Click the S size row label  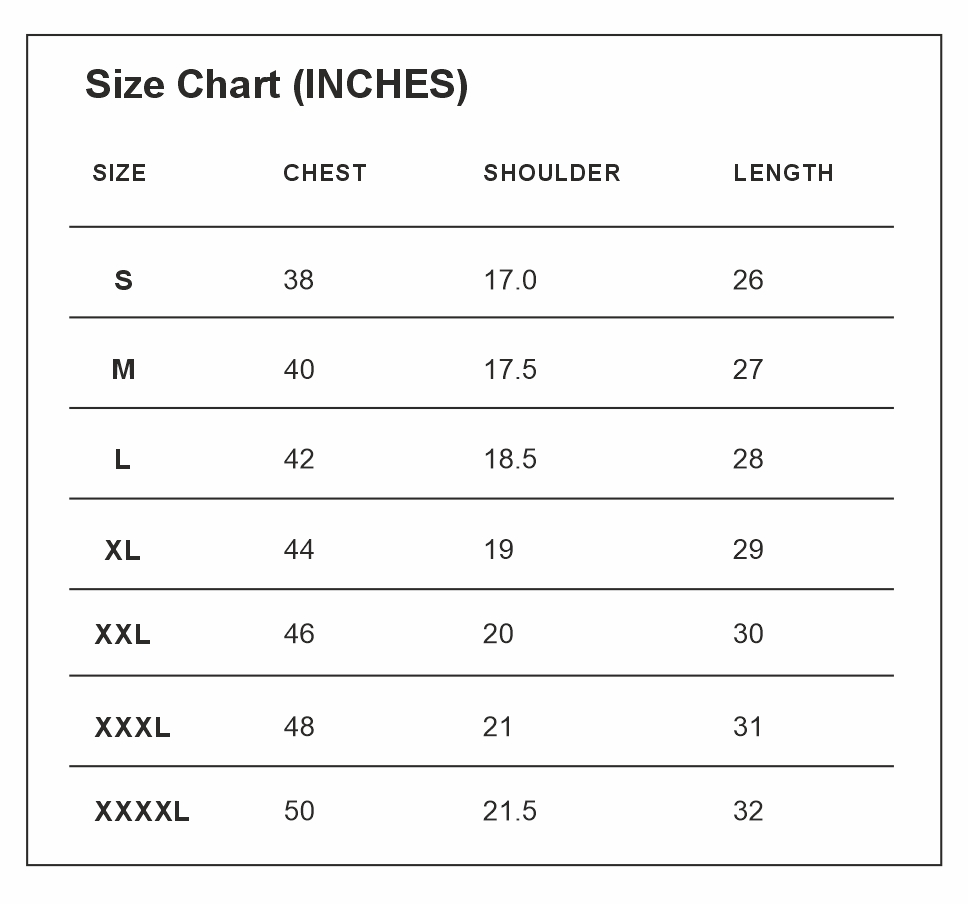[x=123, y=280]
